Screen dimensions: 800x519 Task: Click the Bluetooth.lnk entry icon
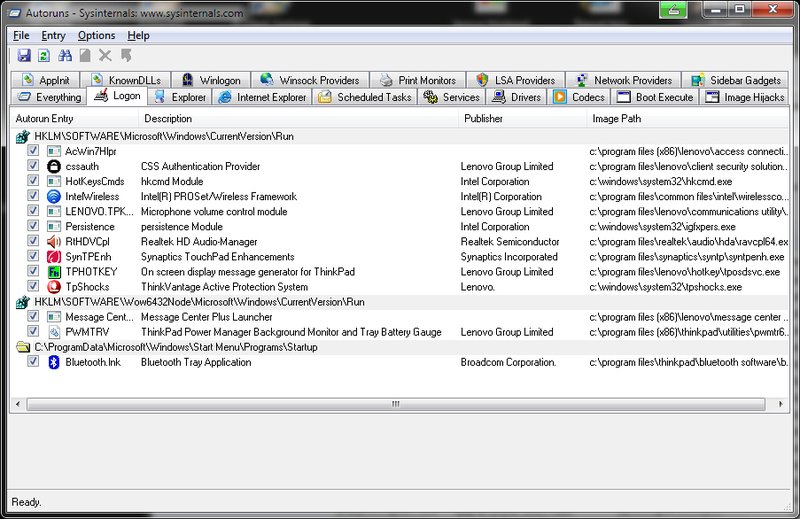(x=54, y=362)
